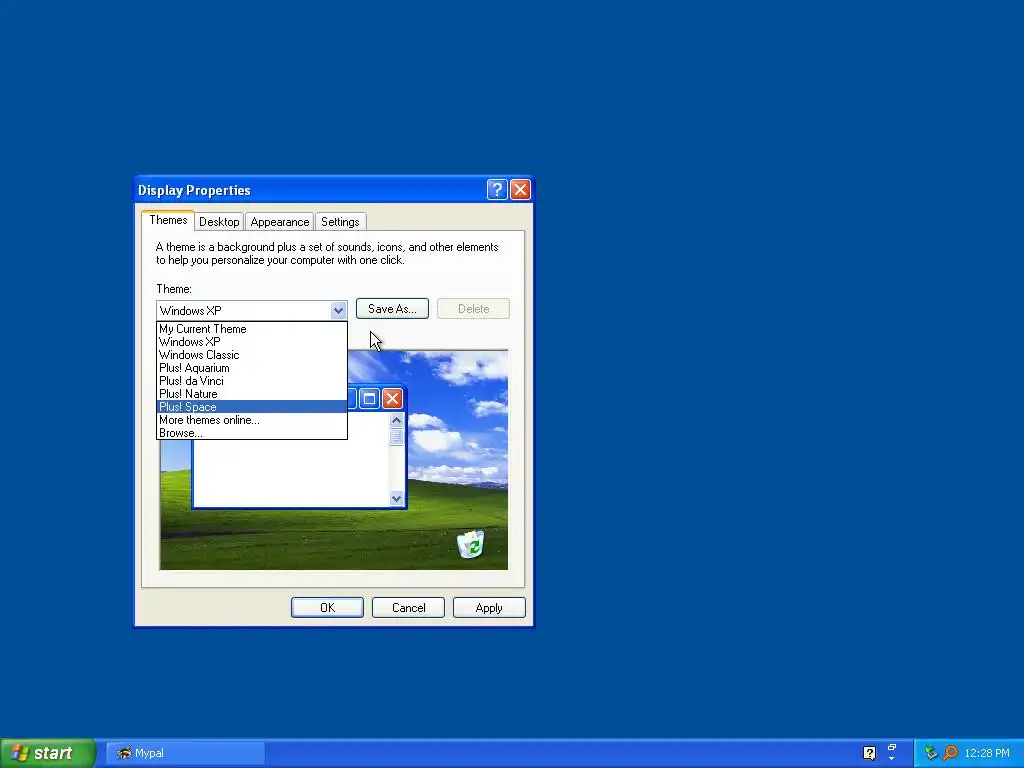Click the 'Save As...' button
The height and width of the screenshot is (768, 1024).
tap(392, 309)
